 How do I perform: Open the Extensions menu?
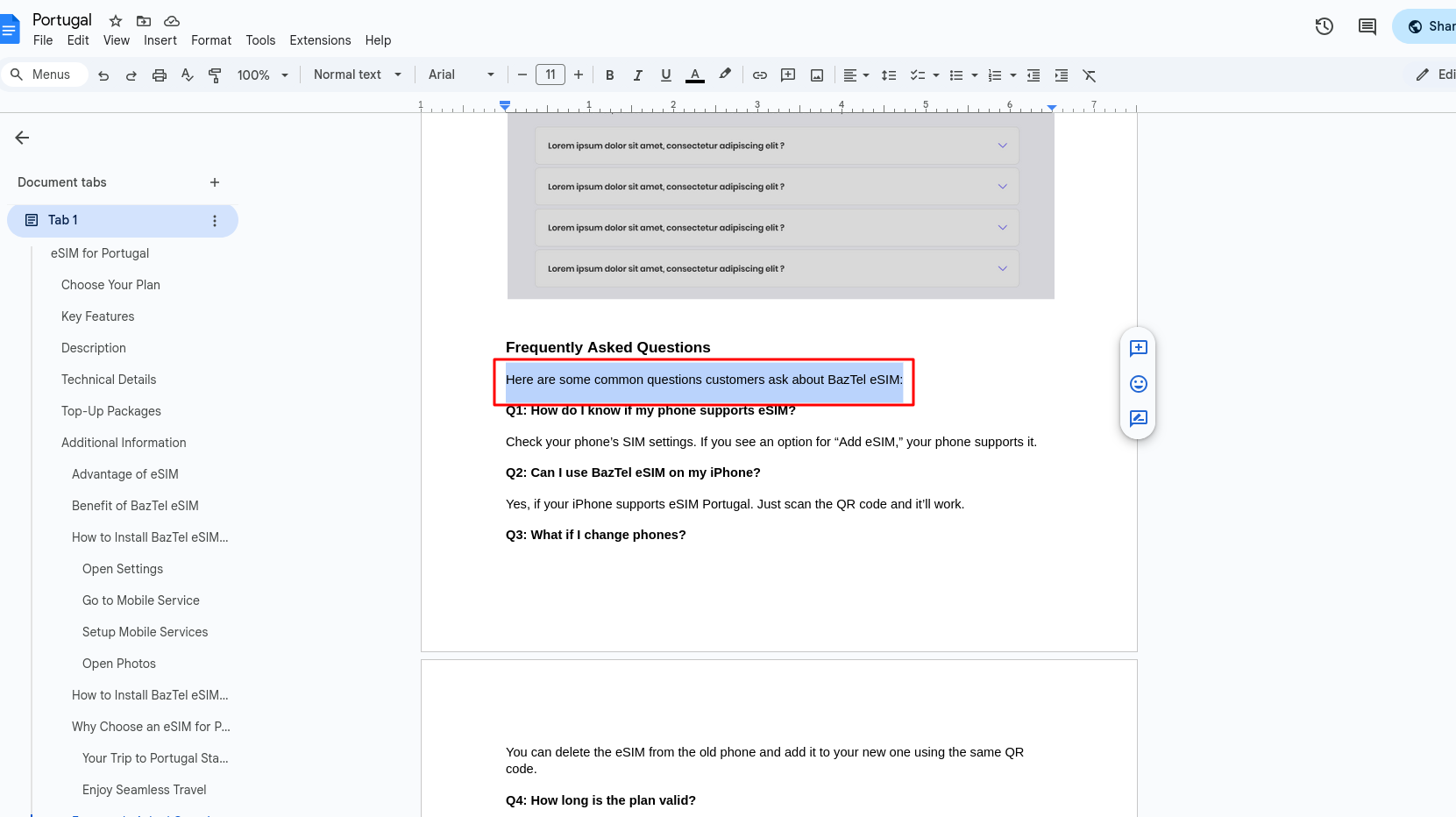tap(320, 40)
